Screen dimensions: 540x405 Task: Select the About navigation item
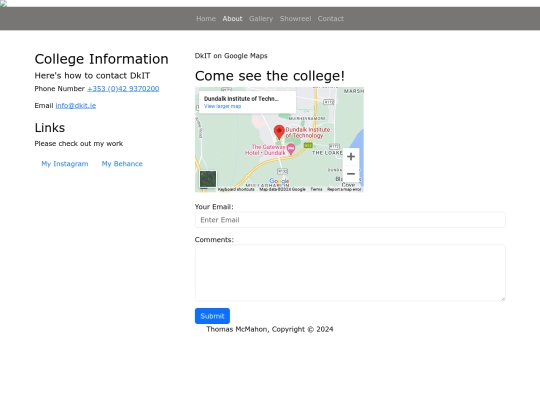[232, 19]
